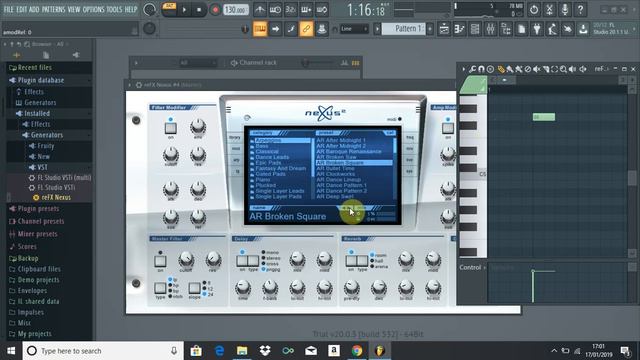Adjust the Delay mix knob

297,259
